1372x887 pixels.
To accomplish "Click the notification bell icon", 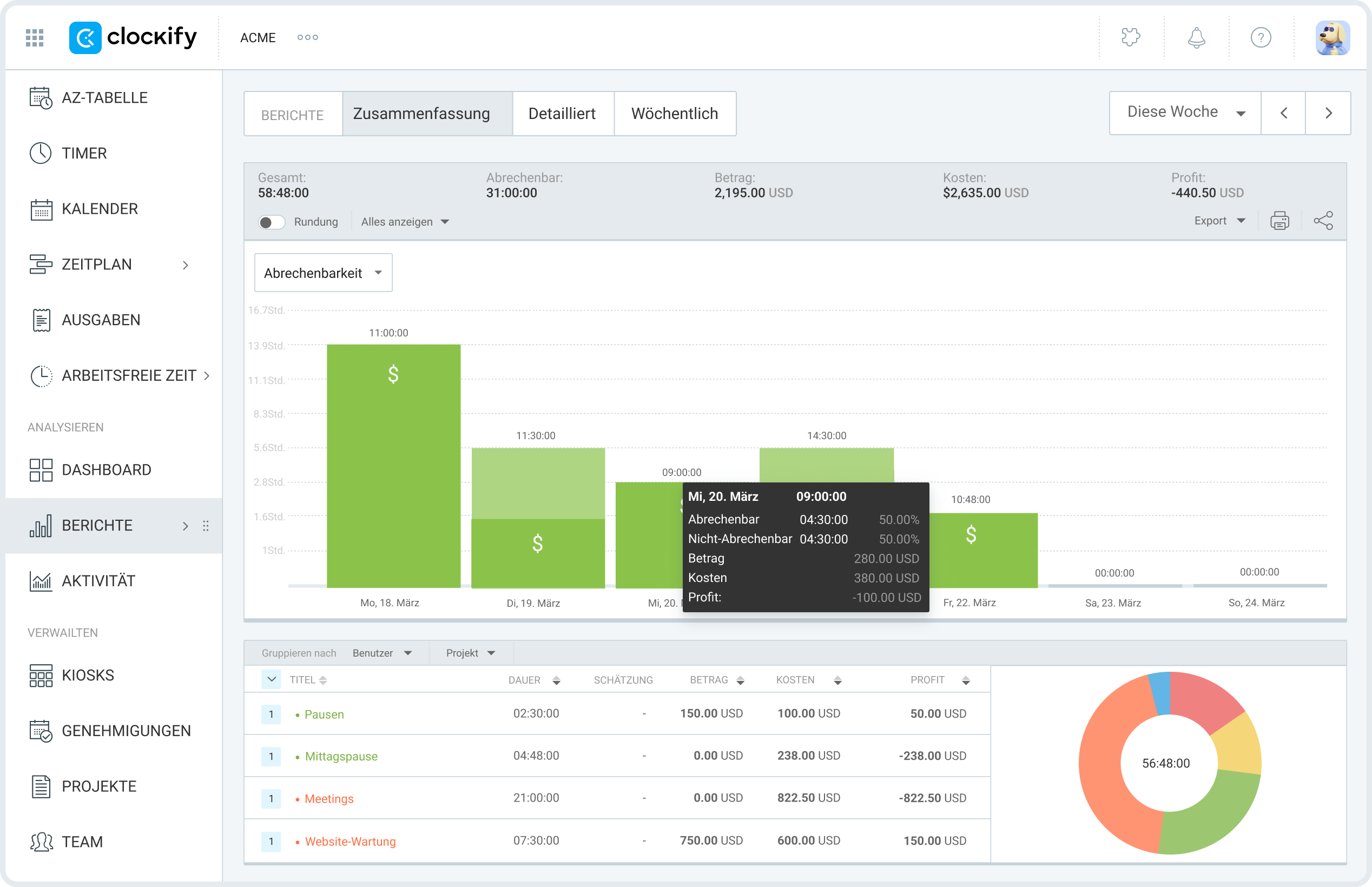I will pyautogui.click(x=1196, y=37).
